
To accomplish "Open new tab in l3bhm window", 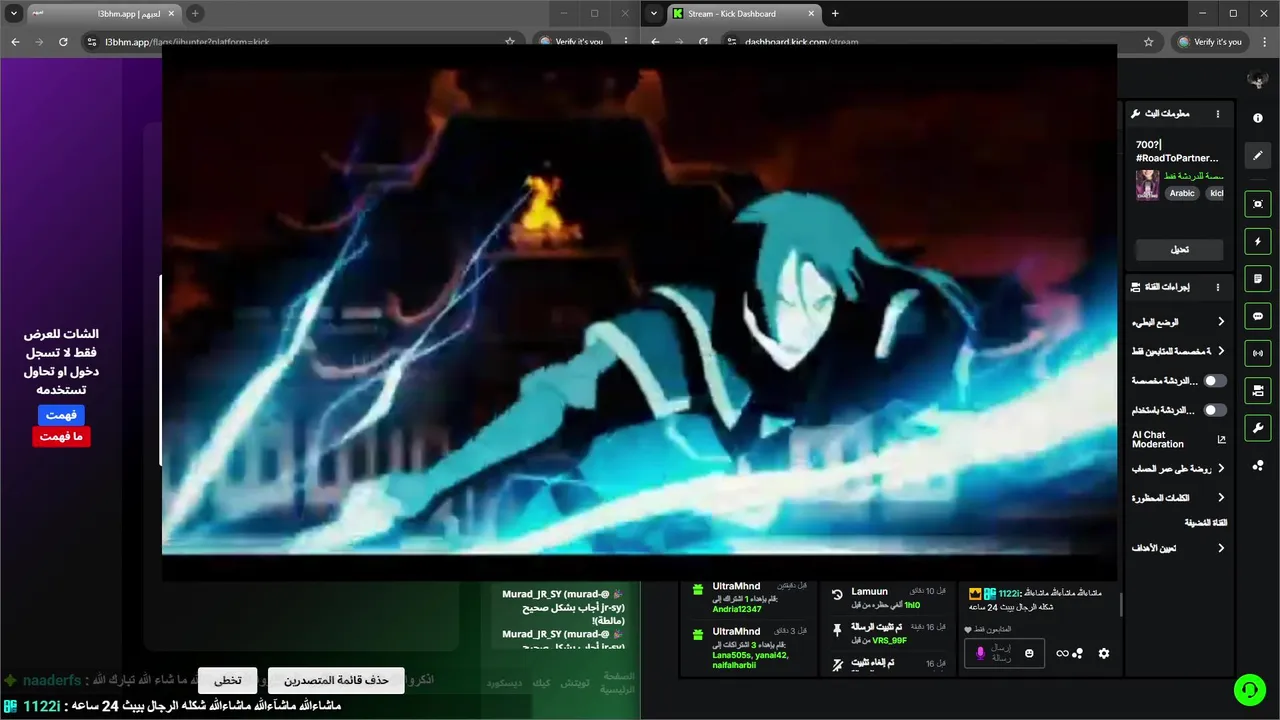I will point(195,14).
